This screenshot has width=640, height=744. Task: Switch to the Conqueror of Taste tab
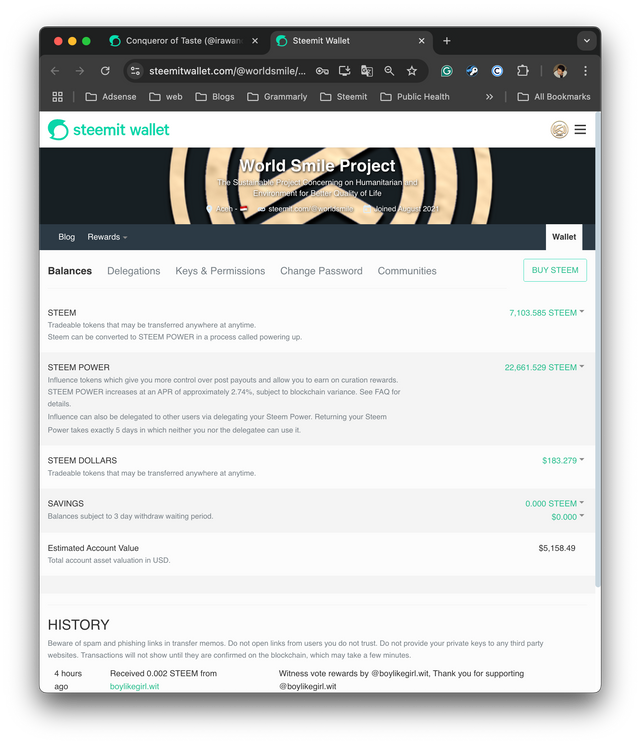(184, 41)
